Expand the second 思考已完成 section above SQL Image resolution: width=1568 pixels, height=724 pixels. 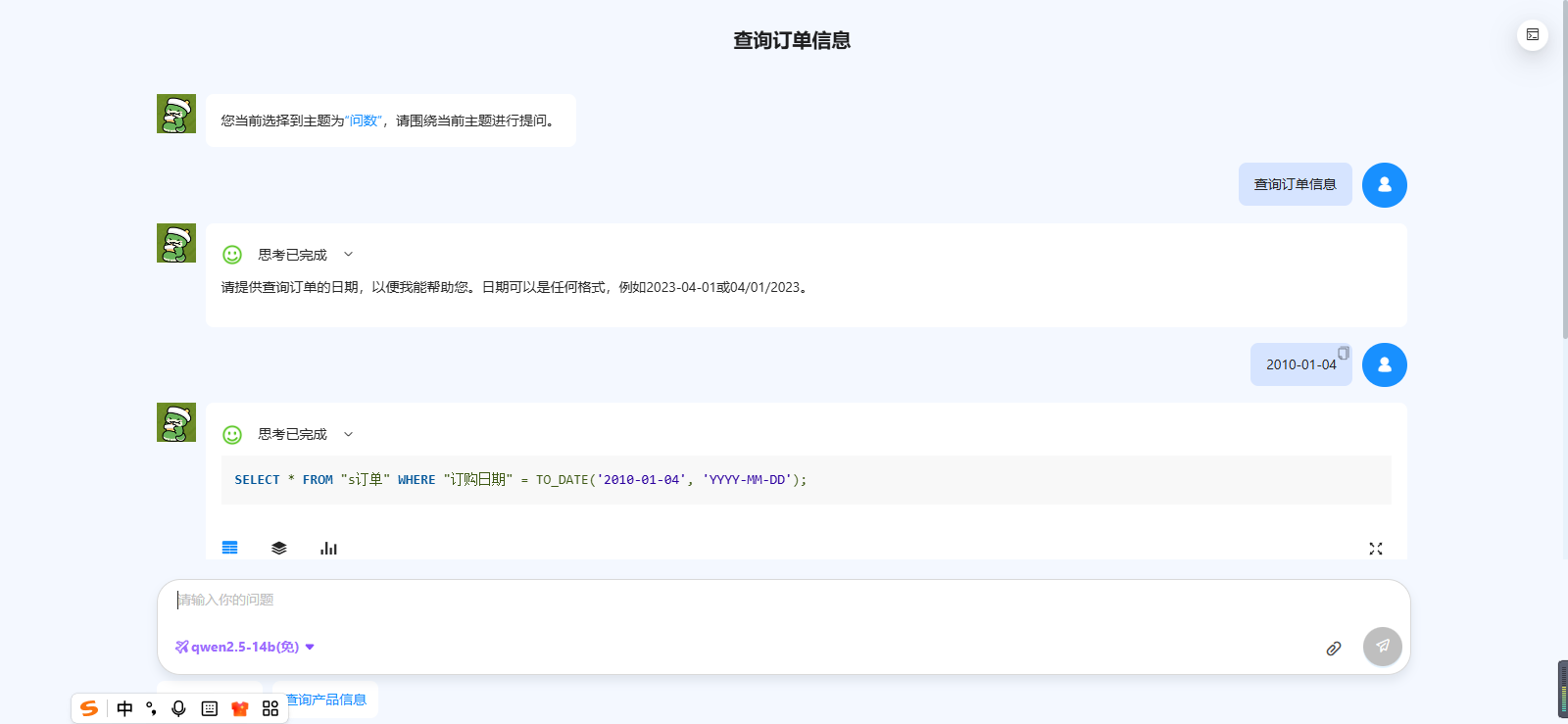coord(348,434)
